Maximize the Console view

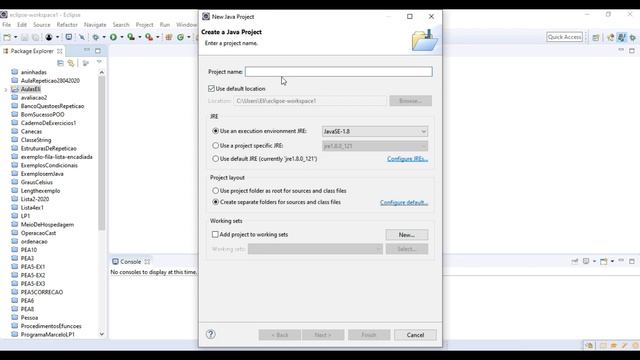[x=632, y=261]
